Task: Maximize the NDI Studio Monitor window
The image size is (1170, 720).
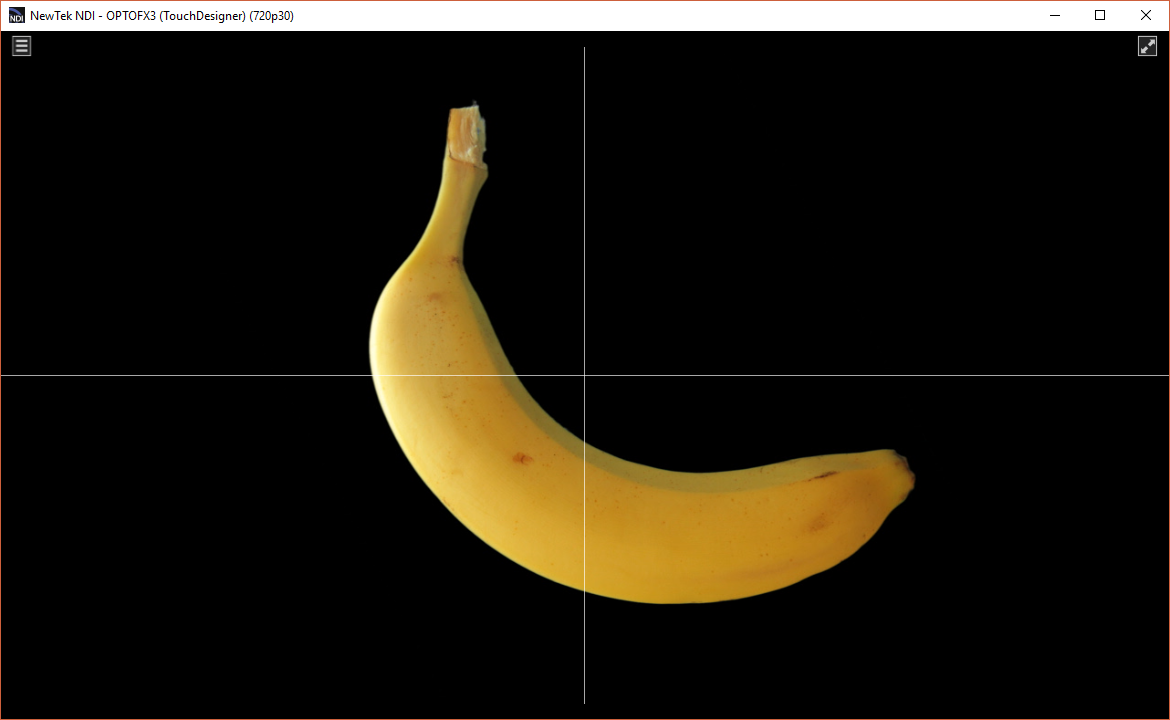Action: click(x=1100, y=16)
